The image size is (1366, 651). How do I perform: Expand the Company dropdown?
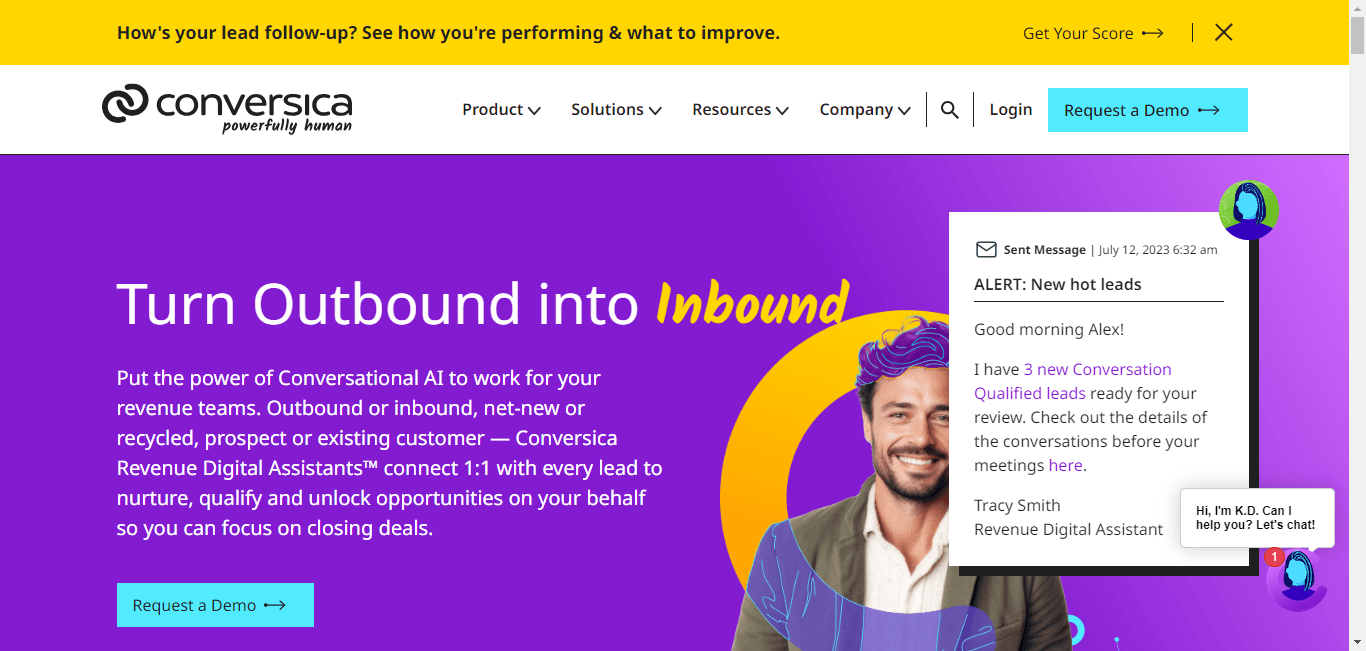point(864,109)
